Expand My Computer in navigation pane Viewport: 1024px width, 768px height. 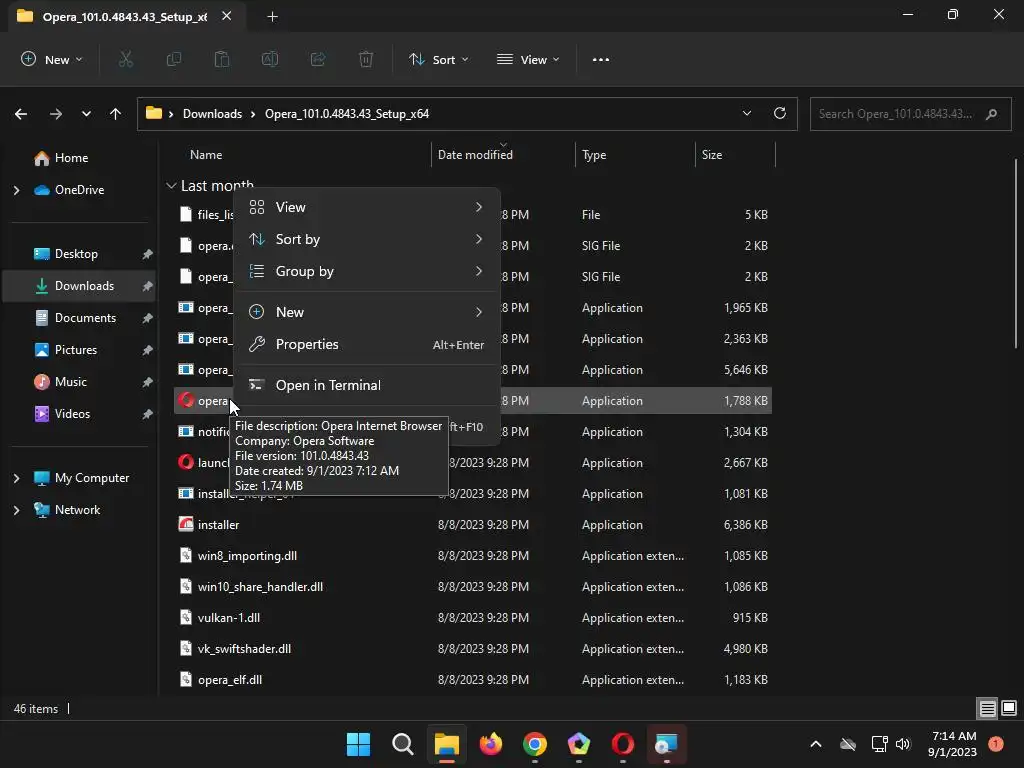16,478
